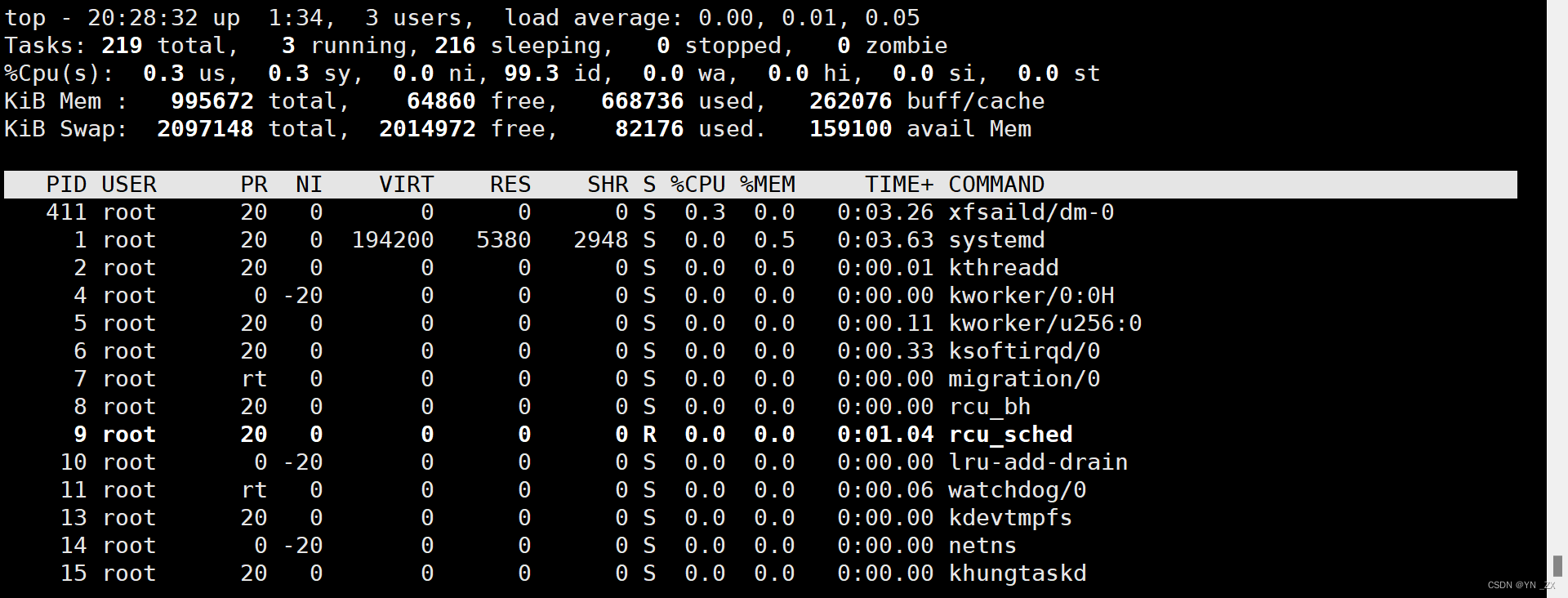The height and width of the screenshot is (598, 1568).
Task: Click PID 411 in the process list
Action: click(x=67, y=212)
